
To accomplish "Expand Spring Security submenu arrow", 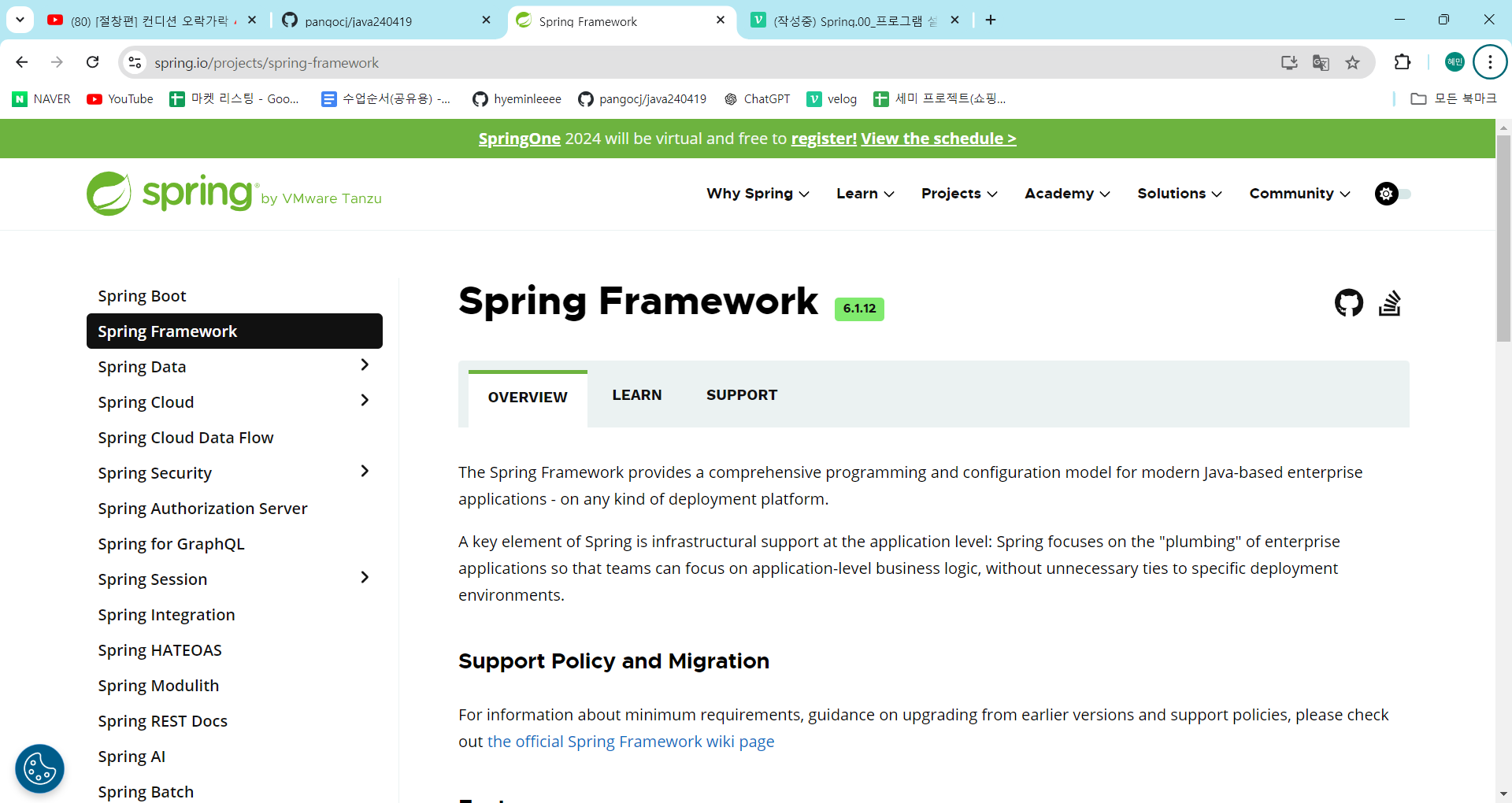I will pos(364,472).
